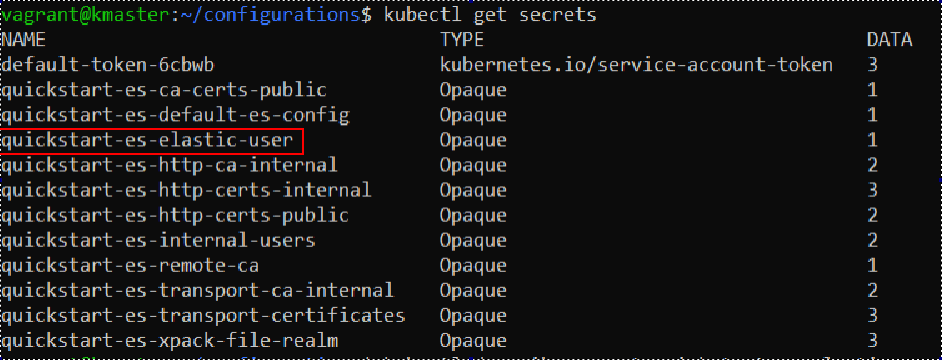Click the quickstart-es-internal-users entry
Image resolution: width=943 pixels, height=360 pixels.
click(x=158, y=240)
